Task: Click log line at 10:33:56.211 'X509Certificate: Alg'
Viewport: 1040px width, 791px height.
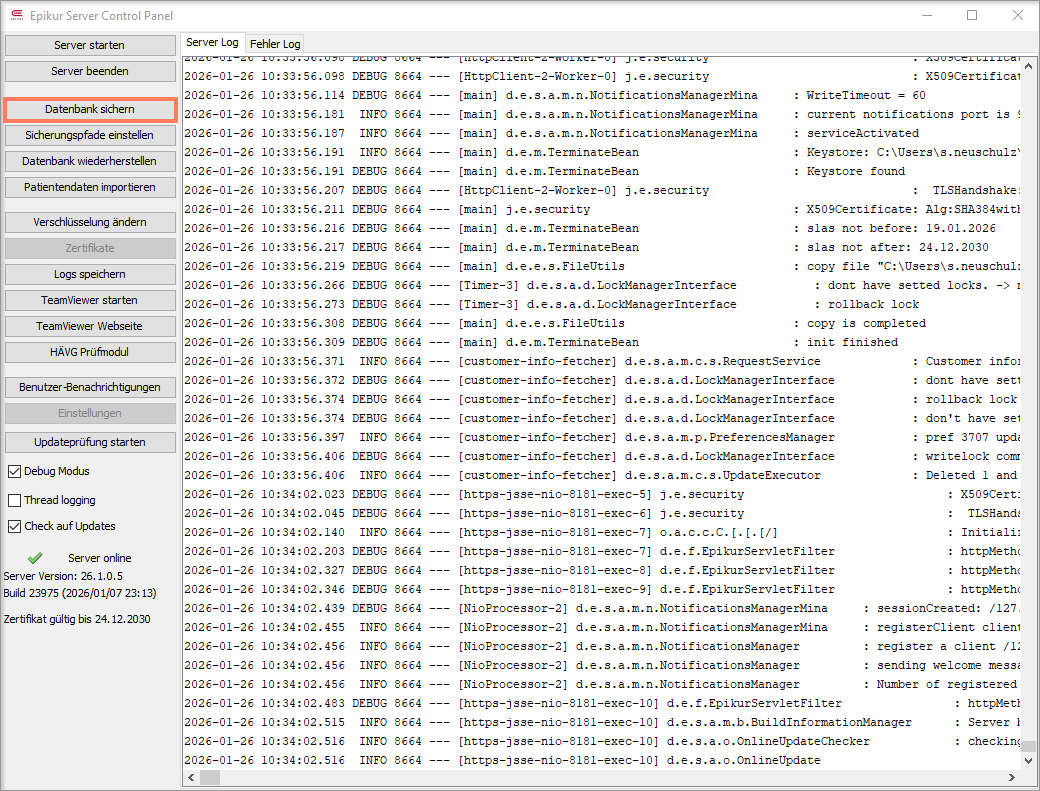Action: pyautogui.click(x=602, y=210)
